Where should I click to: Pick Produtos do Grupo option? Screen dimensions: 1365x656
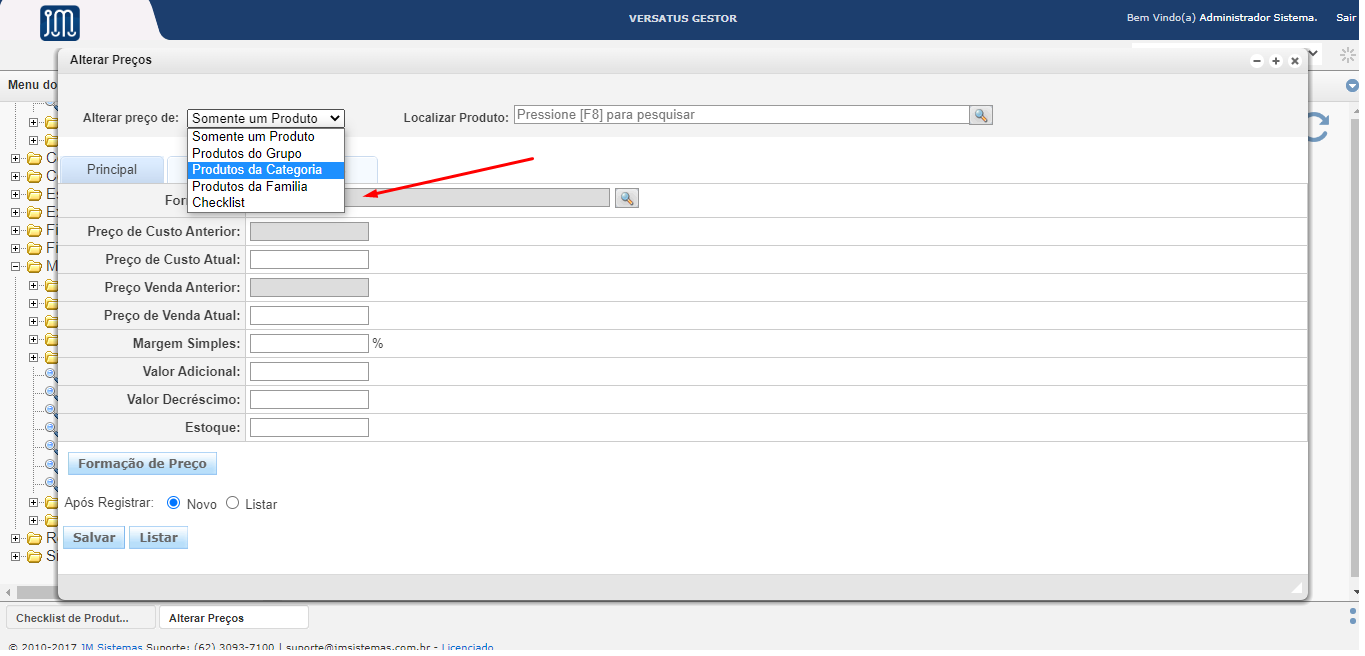coord(247,153)
